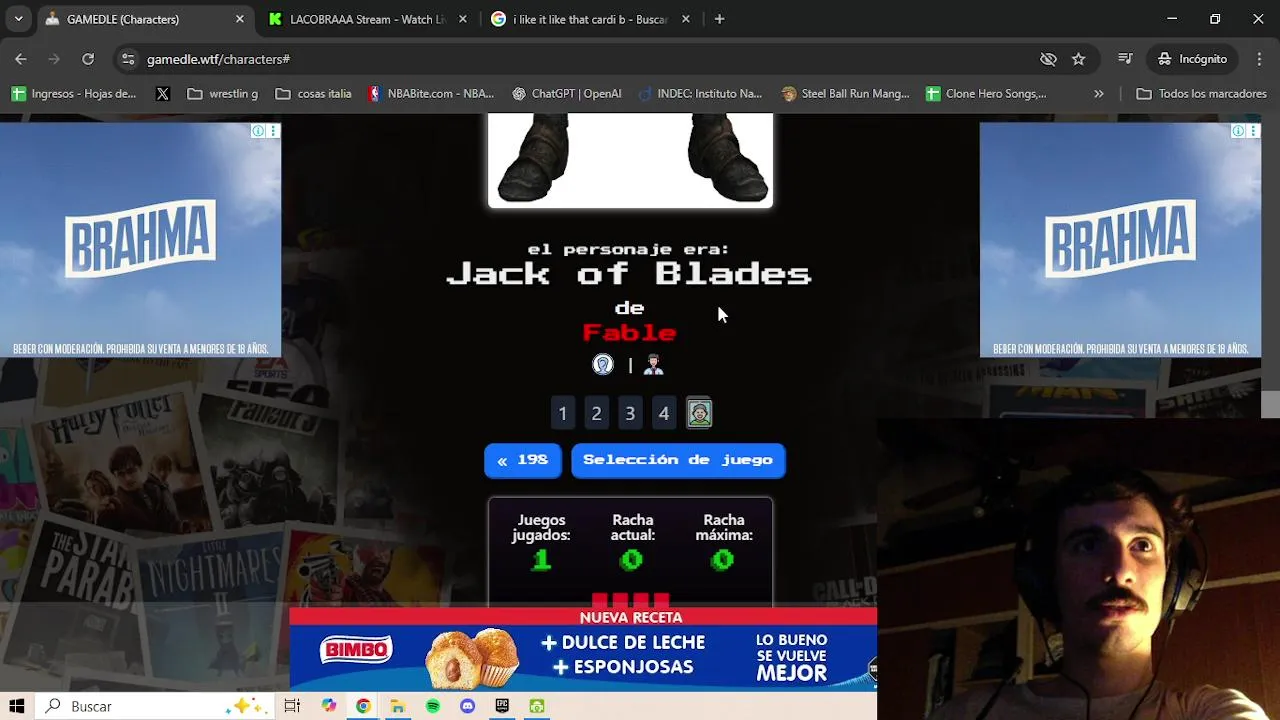
Task: Open Spotify from the taskbar
Action: (x=432, y=706)
